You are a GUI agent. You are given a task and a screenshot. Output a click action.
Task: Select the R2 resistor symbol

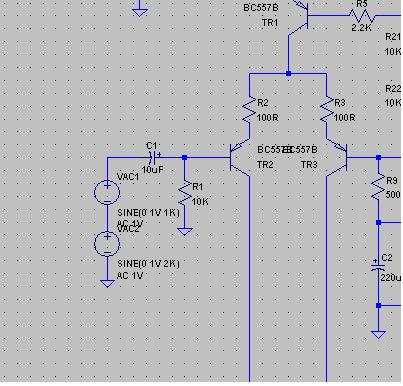tap(249, 110)
